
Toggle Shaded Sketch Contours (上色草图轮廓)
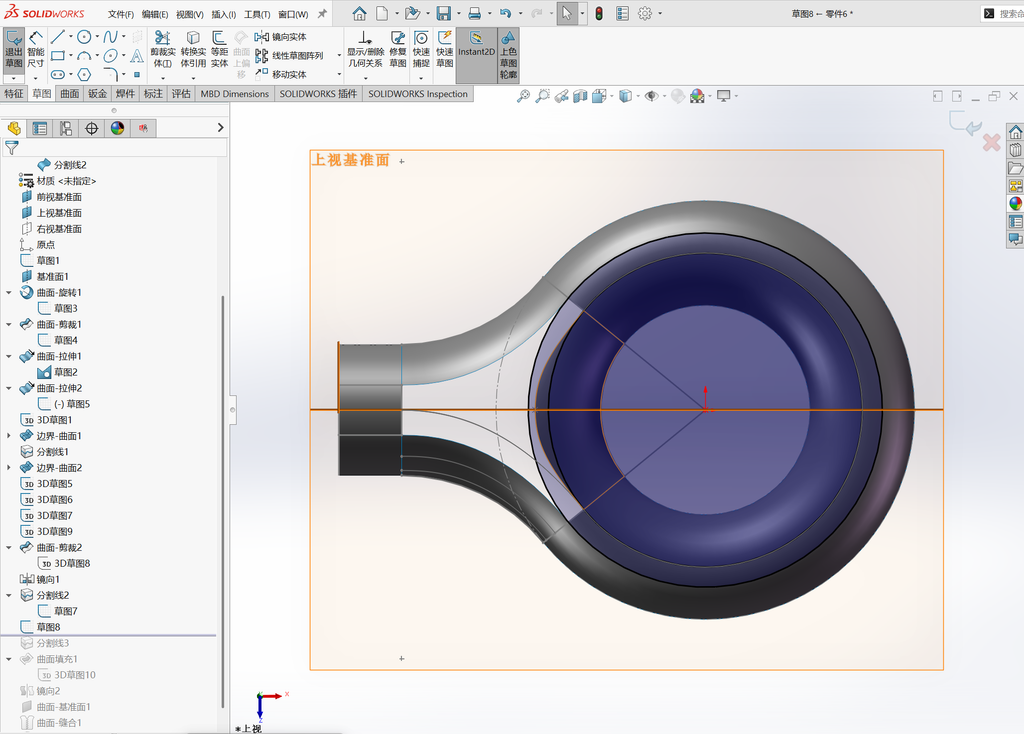508,55
